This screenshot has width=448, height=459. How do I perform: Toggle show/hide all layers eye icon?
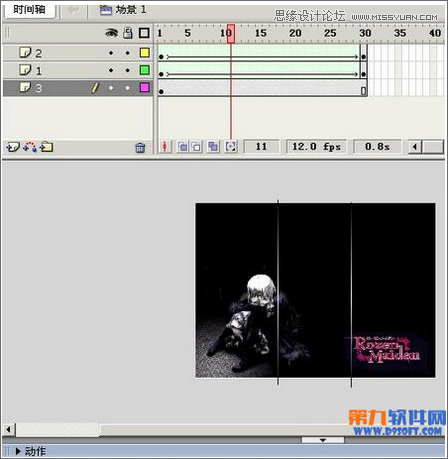[x=112, y=33]
